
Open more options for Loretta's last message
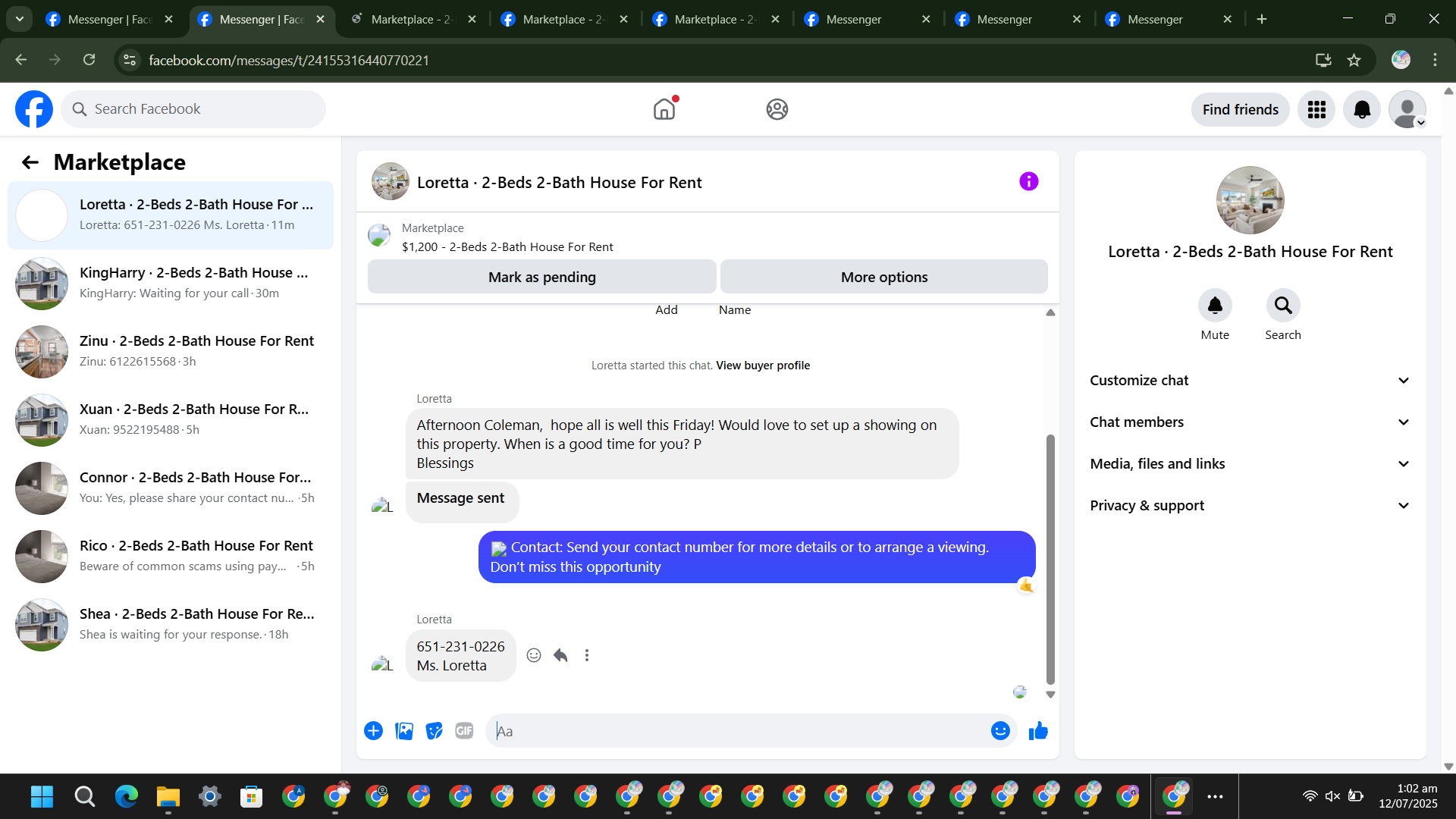tap(587, 655)
